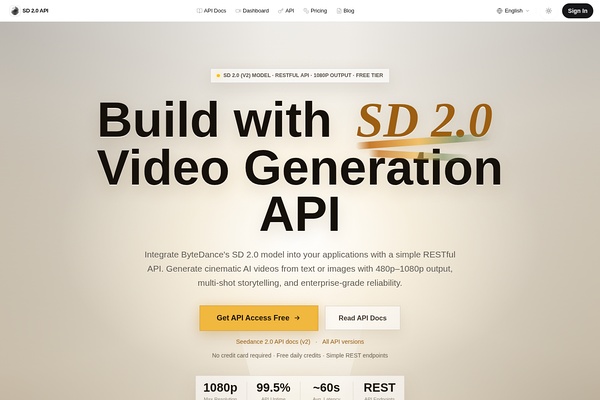
Task: Click the SD 2.0 API logo icon
Action: [x=15, y=11]
